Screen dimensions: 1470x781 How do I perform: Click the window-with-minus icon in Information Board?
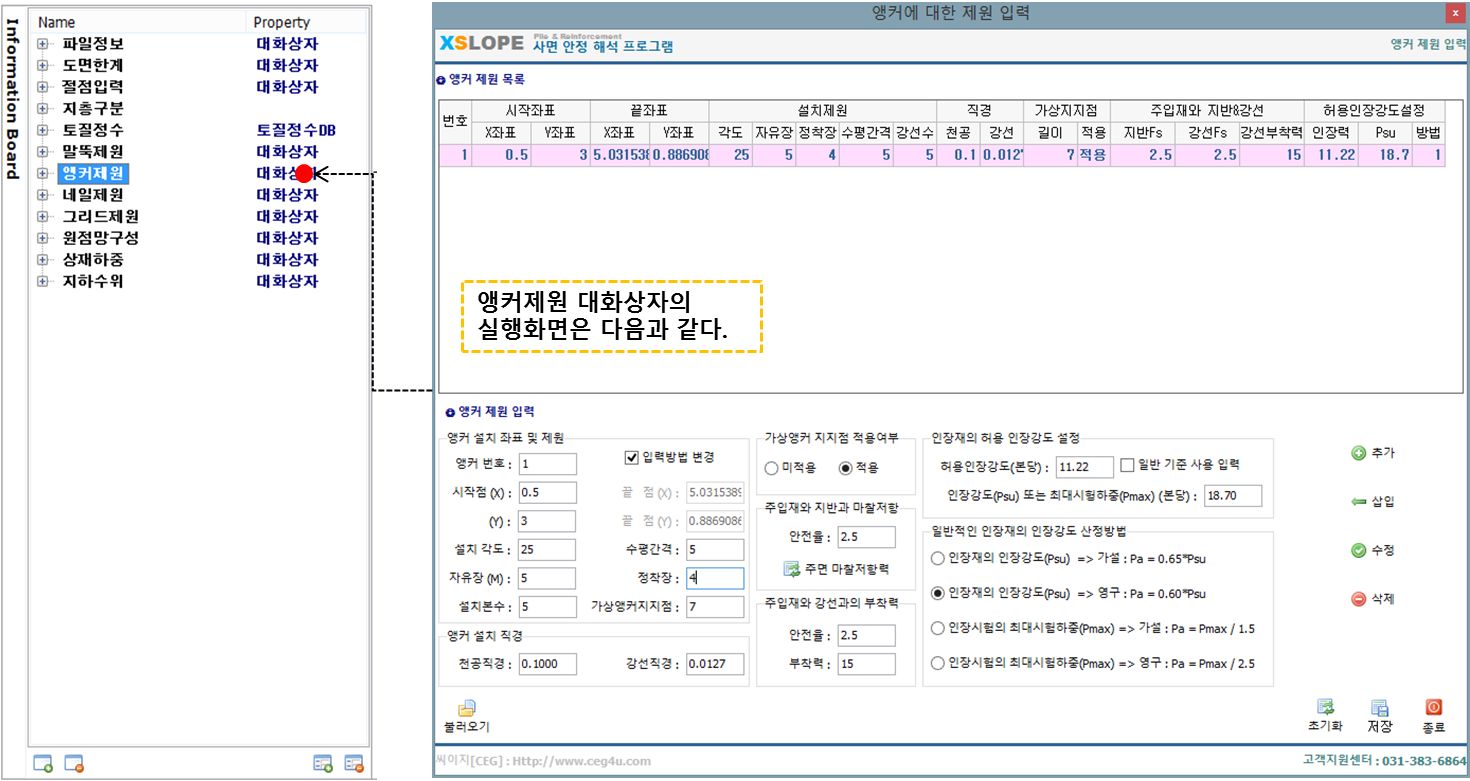(74, 763)
